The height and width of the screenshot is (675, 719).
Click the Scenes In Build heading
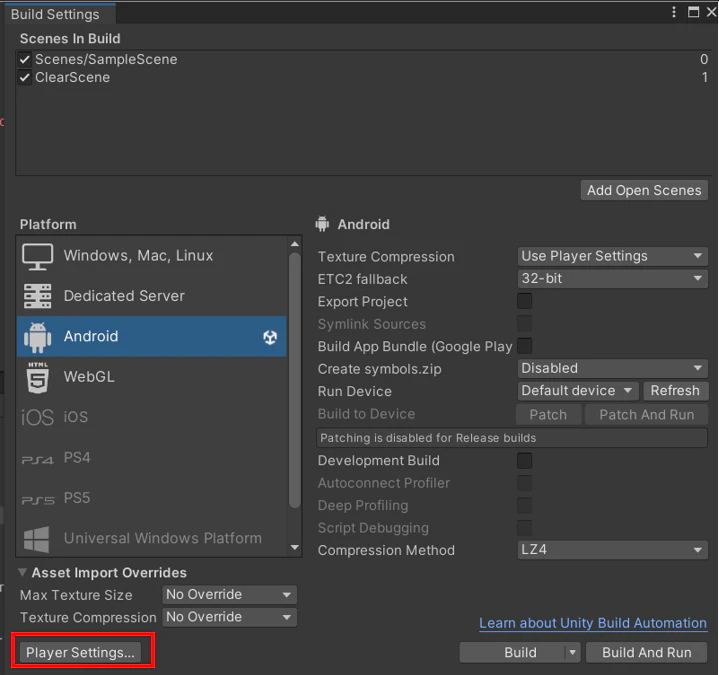70,39
